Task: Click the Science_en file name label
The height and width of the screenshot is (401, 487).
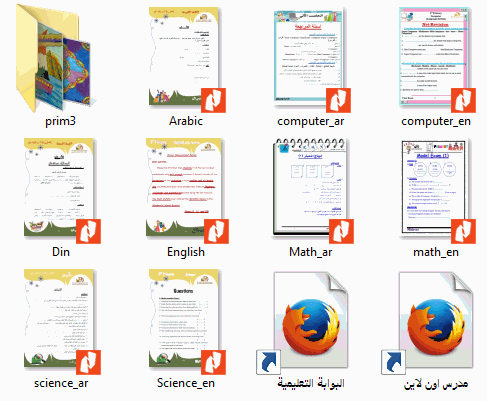Action: click(x=186, y=383)
